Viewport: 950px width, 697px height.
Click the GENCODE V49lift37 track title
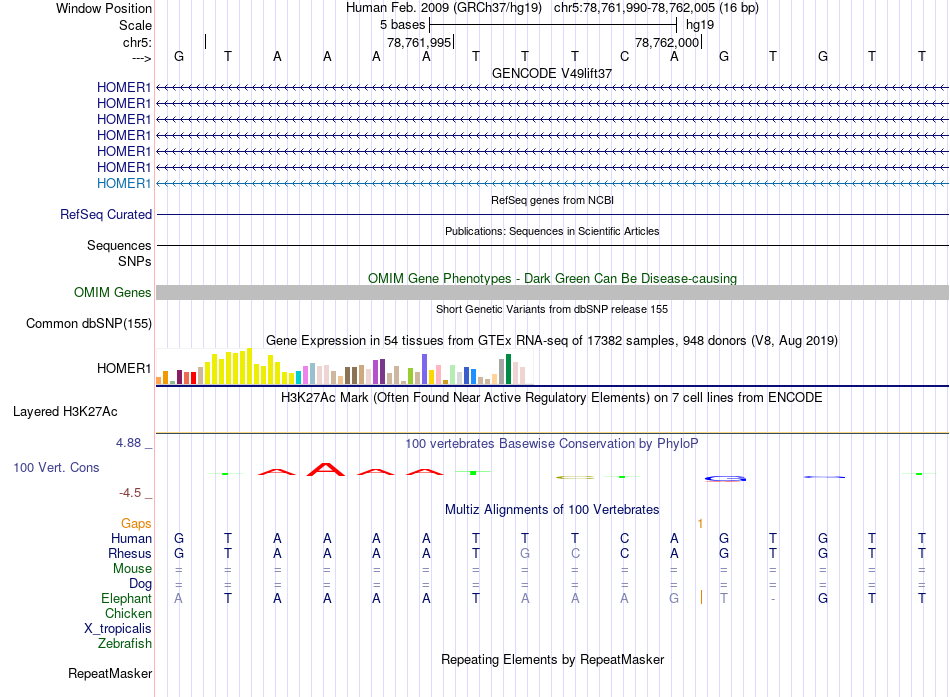coord(552,73)
